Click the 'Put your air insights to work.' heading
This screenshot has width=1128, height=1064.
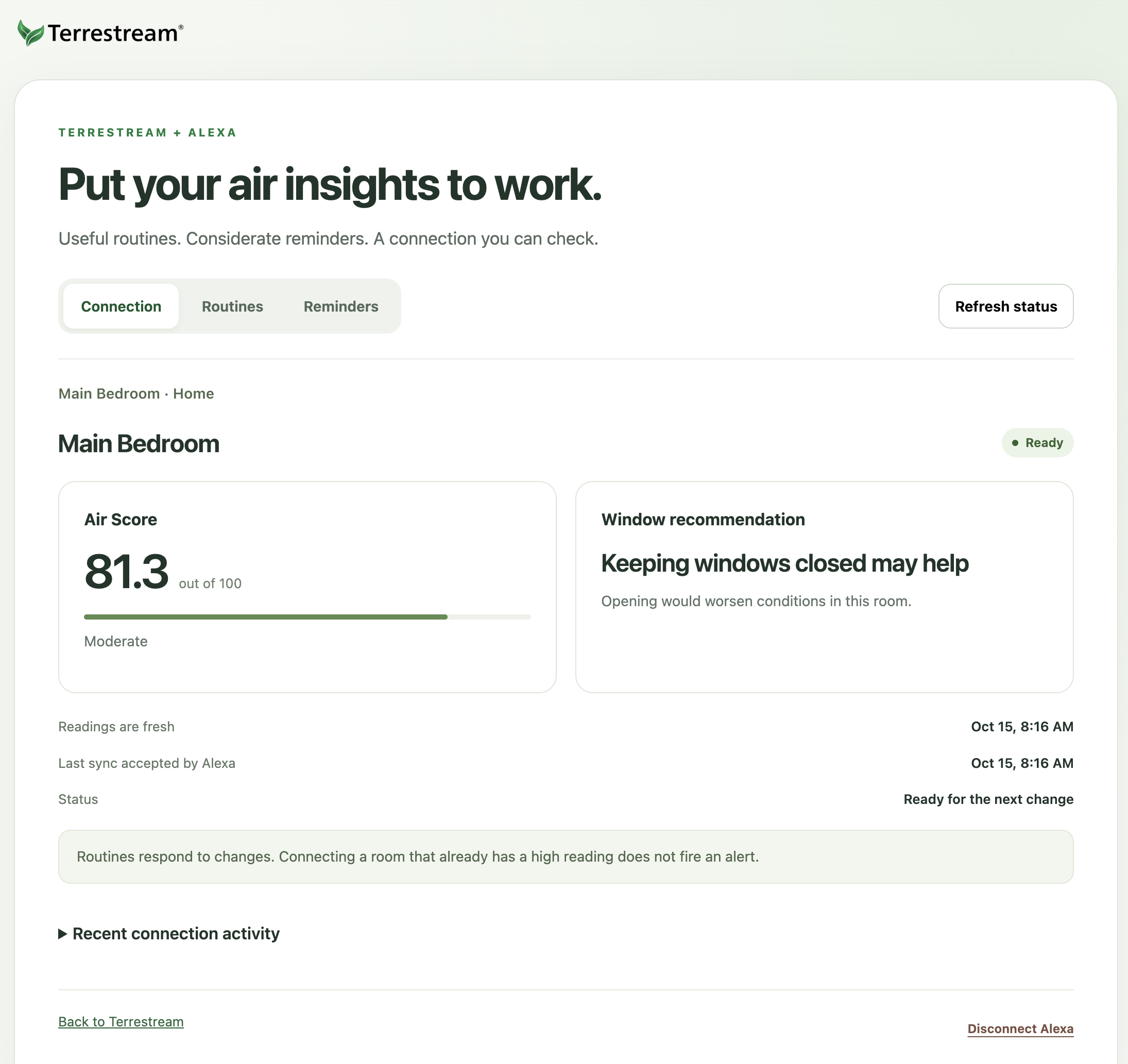click(330, 185)
